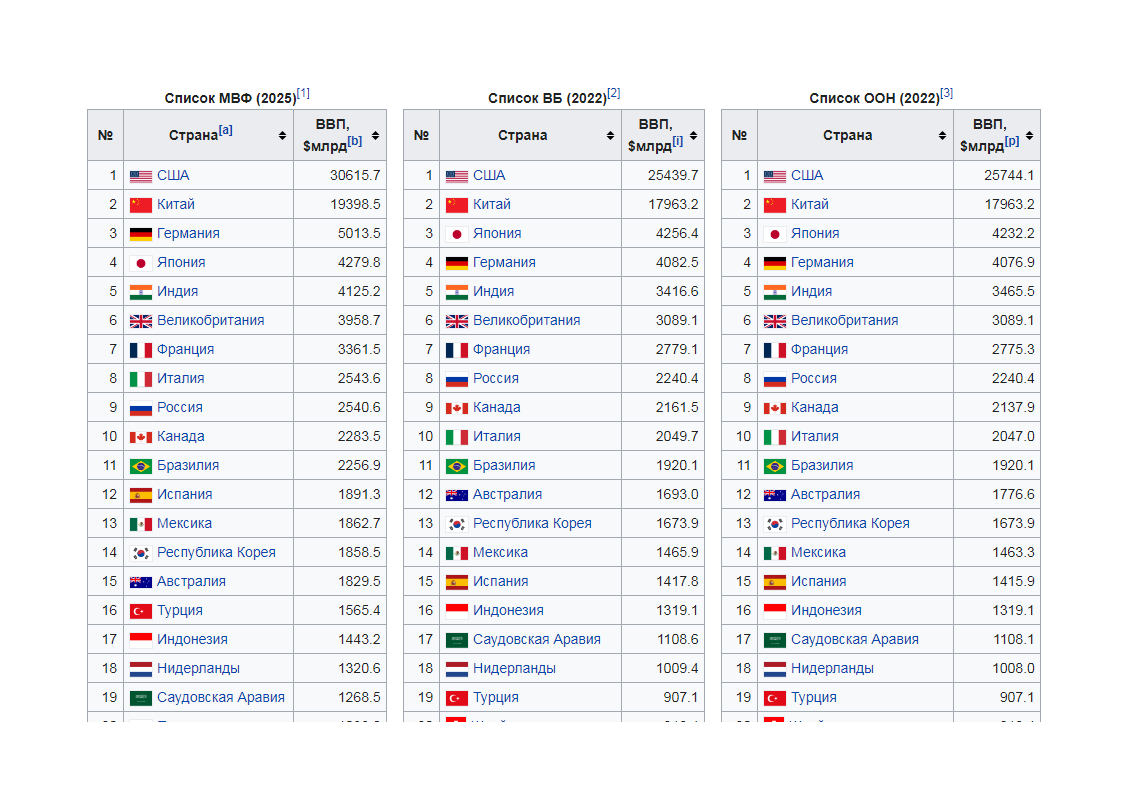Open footnote [3] beside the UN list title
The image size is (1122, 793).
pyautogui.click(x=946, y=93)
